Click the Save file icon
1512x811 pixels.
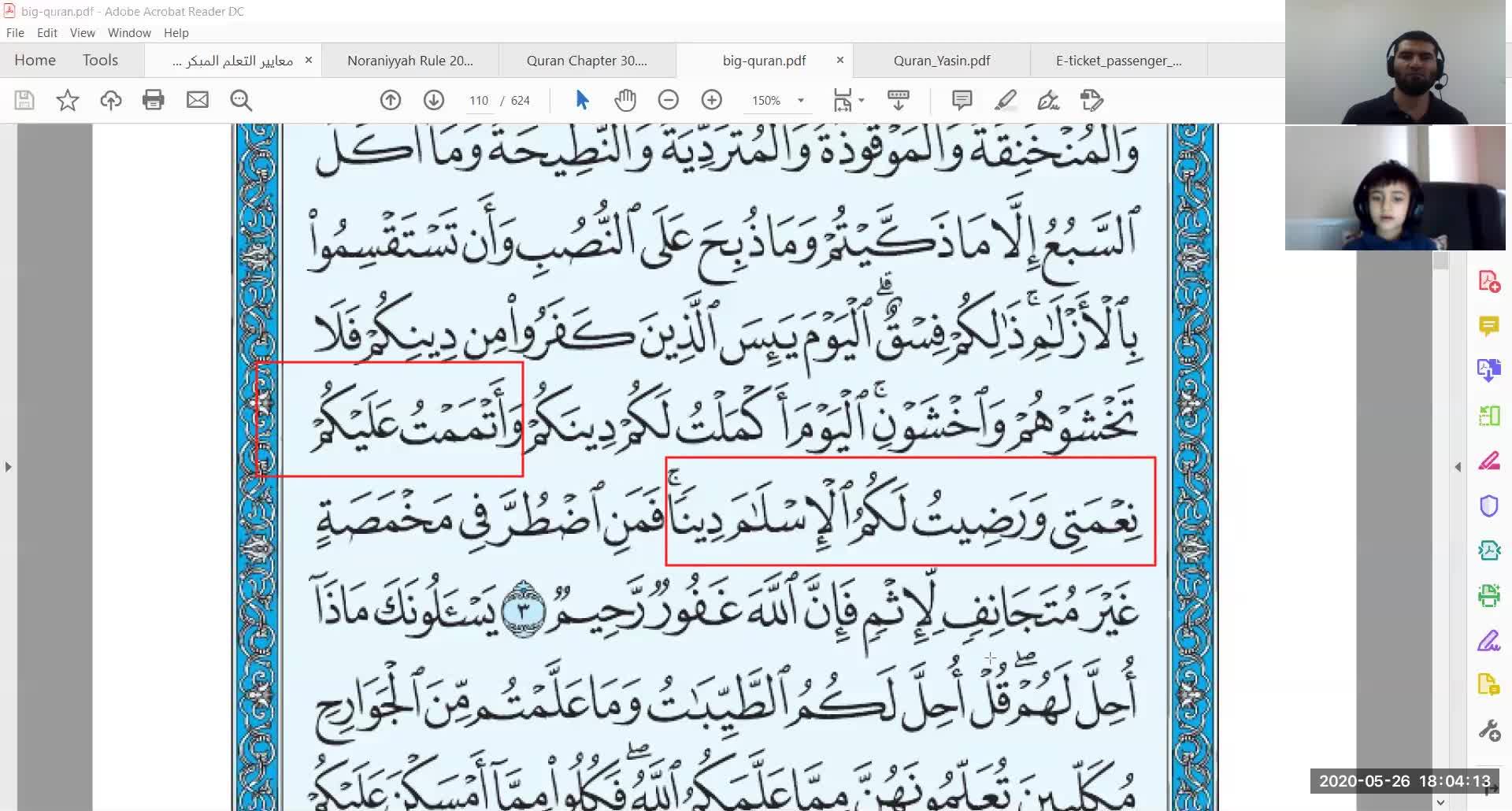pyautogui.click(x=24, y=100)
